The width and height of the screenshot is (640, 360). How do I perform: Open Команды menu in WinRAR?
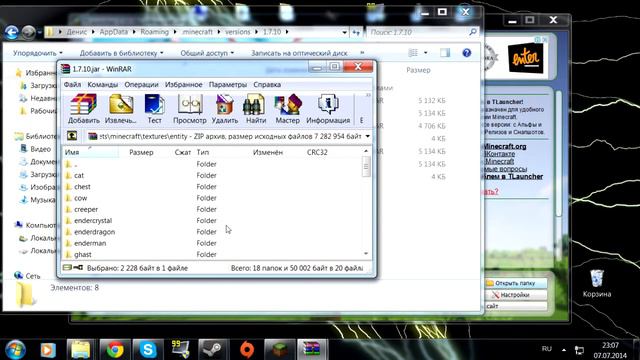pyautogui.click(x=102, y=84)
